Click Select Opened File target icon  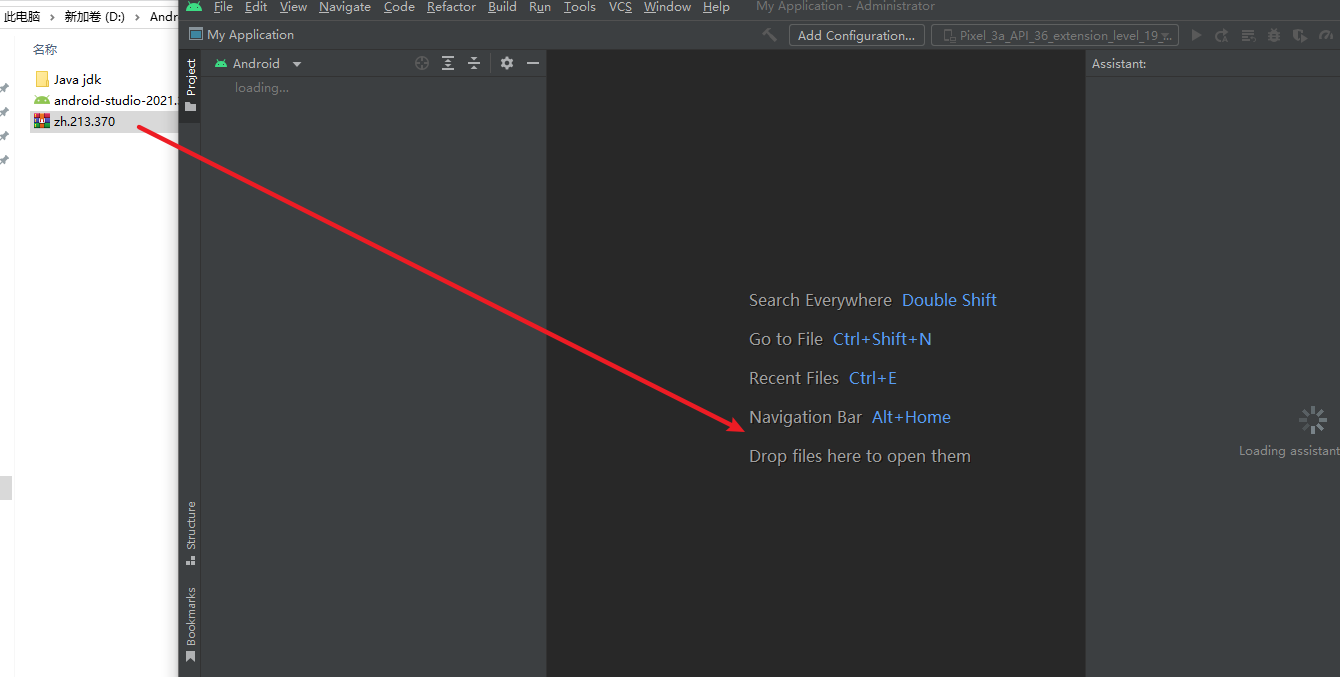pos(422,63)
